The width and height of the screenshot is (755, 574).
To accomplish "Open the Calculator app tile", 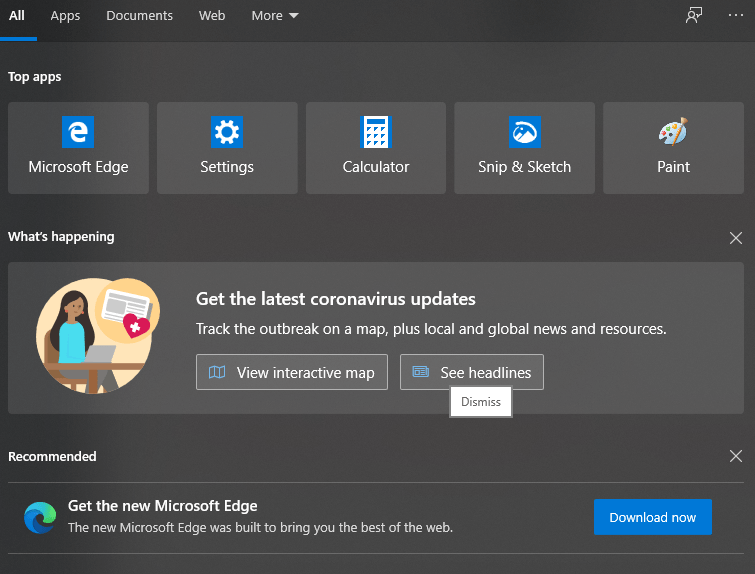I will pyautogui.click(x=376, y=147).
